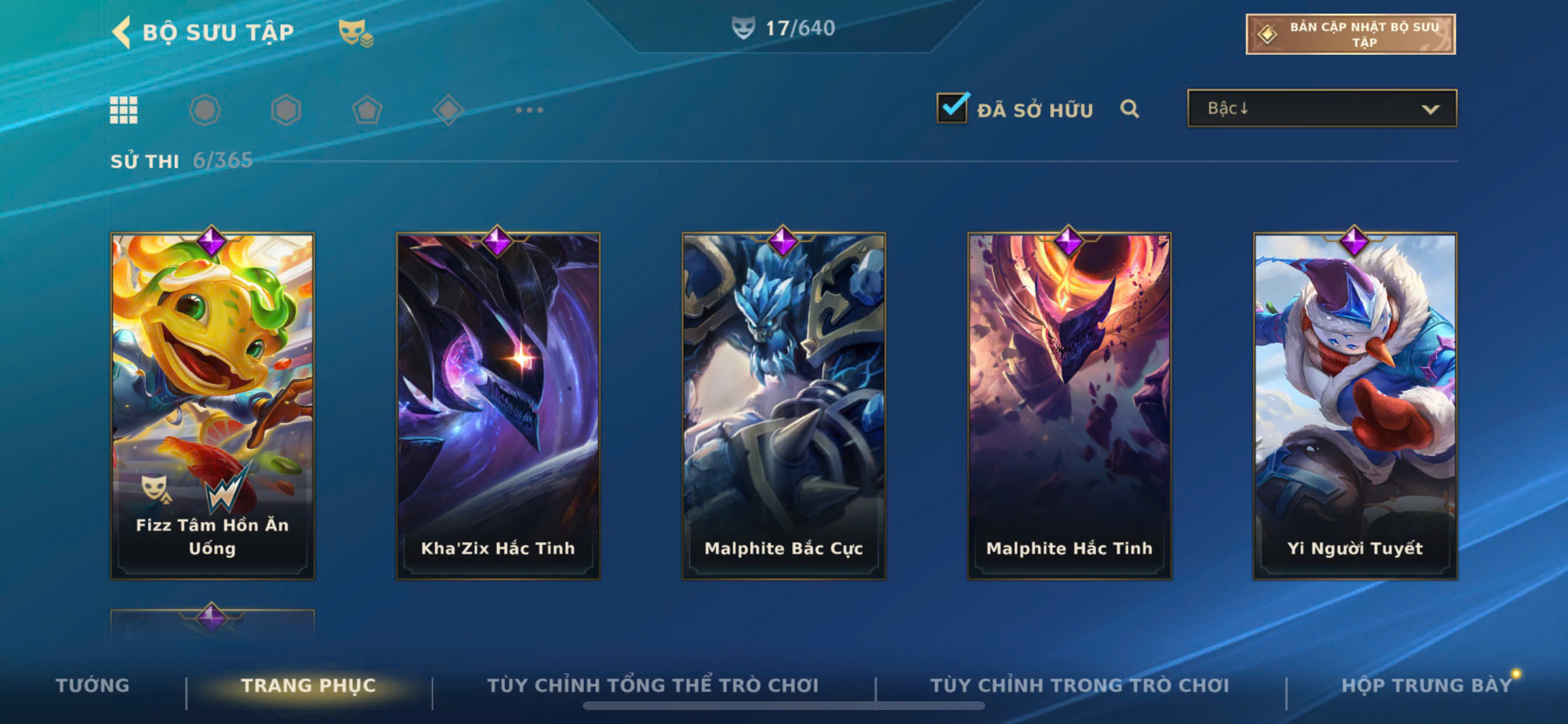Open the search magnifier icon
Viewport: 1568px width, 724px height.
pos(1130,109)
